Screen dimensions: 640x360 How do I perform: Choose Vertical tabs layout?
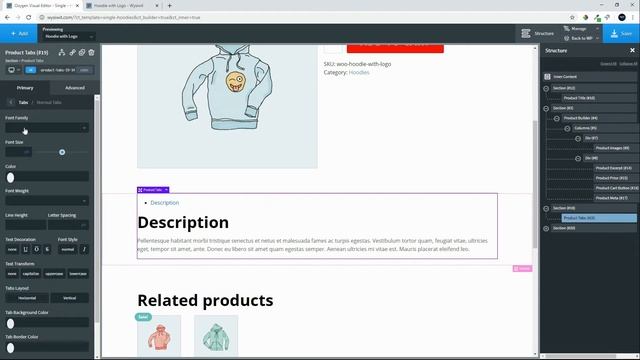(69, 298)
